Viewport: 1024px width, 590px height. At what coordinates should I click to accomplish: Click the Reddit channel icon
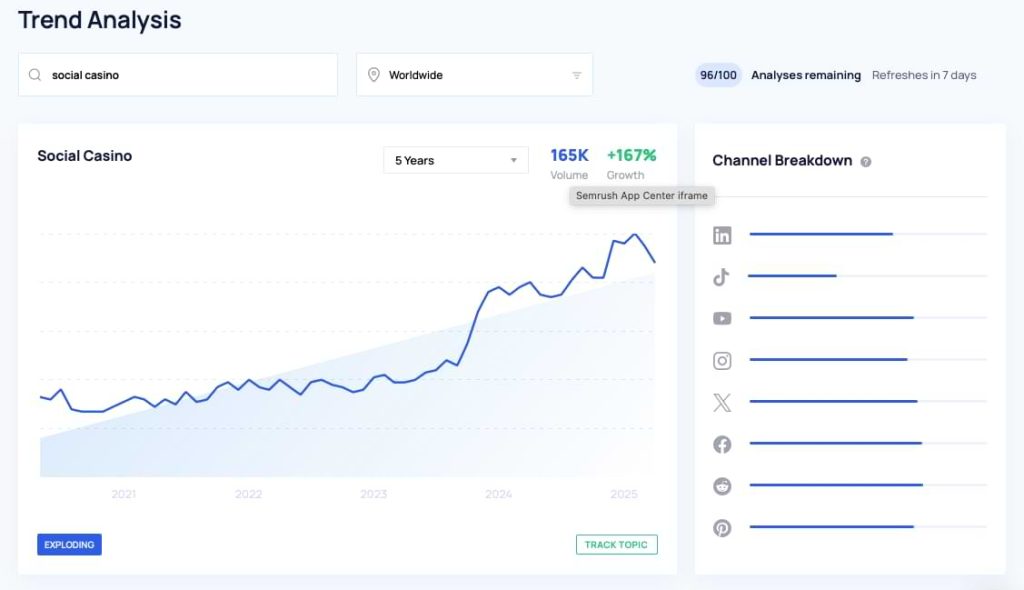pyautogui.click(x=722, y=486)
